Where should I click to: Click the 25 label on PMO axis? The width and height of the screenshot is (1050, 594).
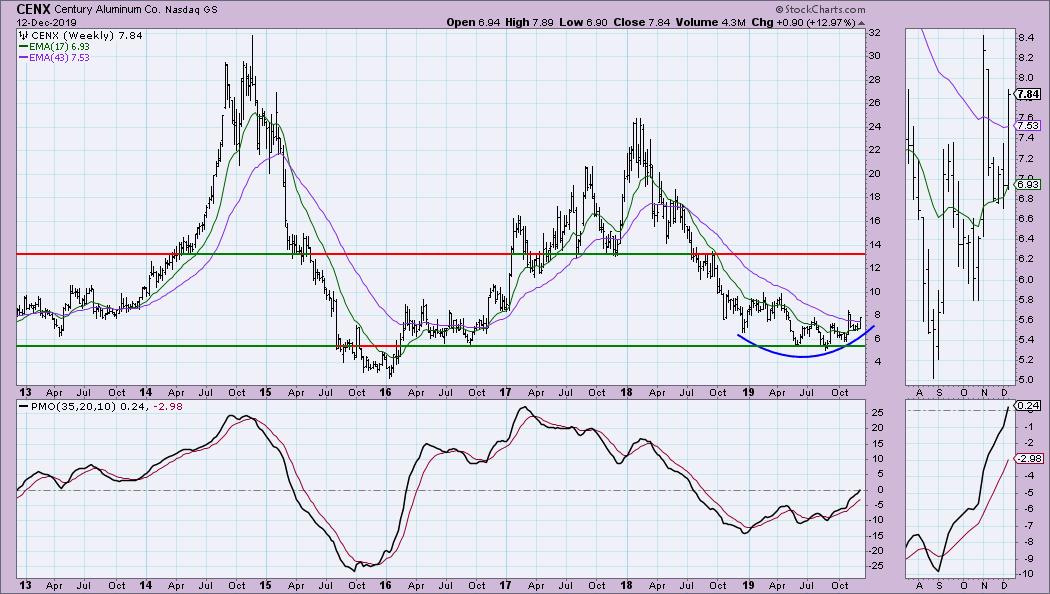coord(875,413)
